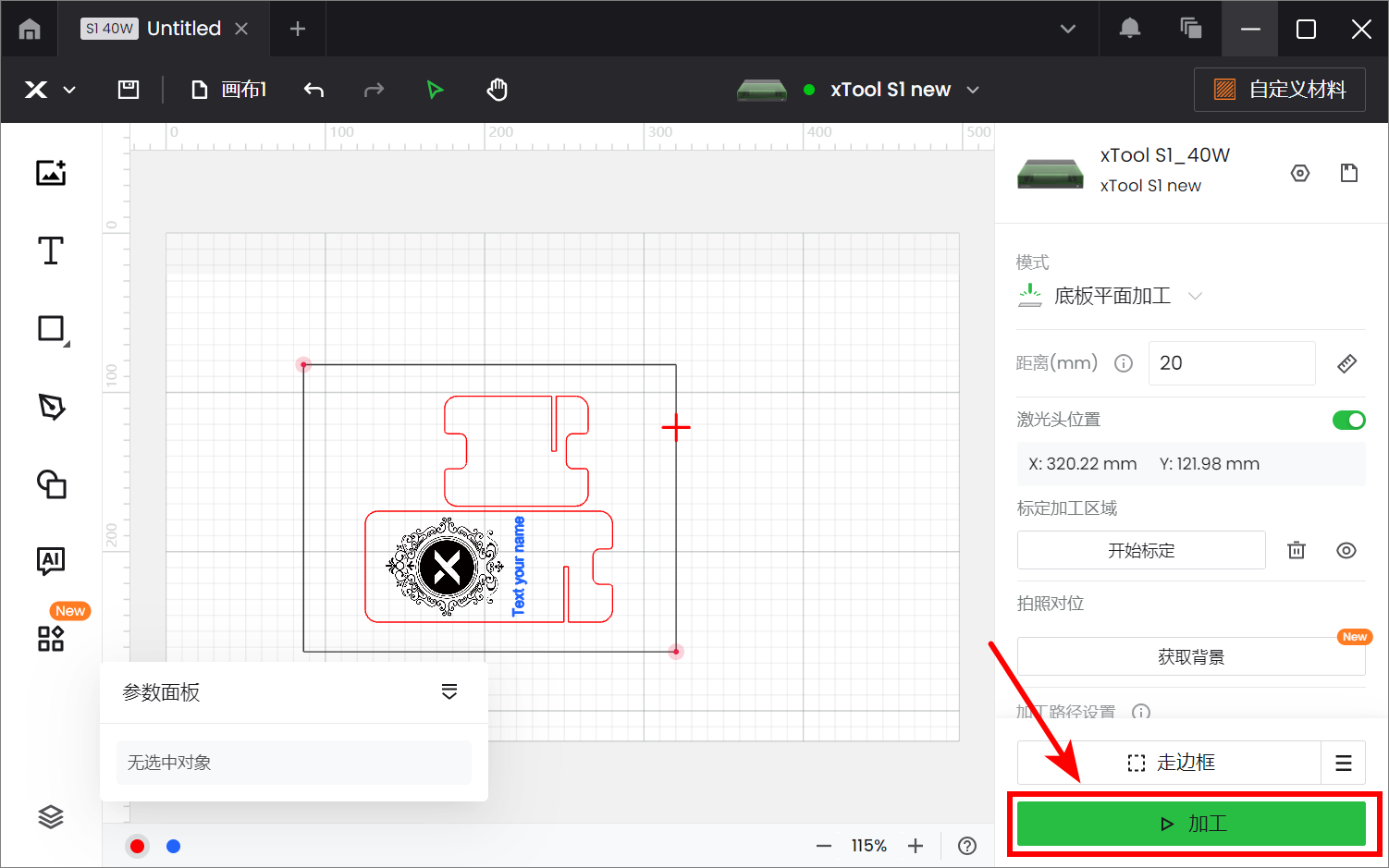Click the green 加工 process button
Screen dimensions: 1389x868
[x=1191, y=824]
